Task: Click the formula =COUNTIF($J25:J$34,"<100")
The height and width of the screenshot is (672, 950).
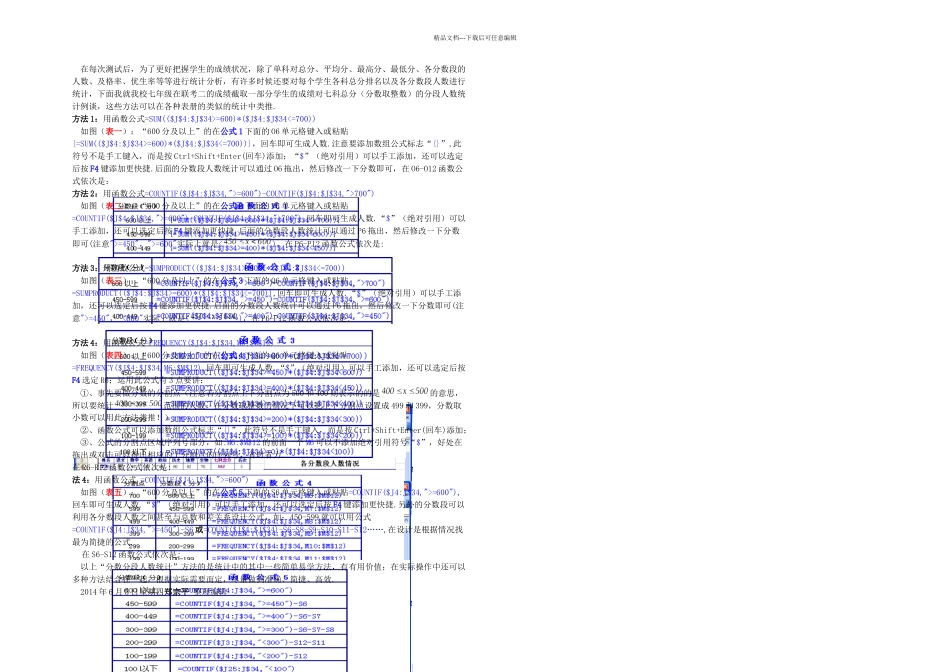Action: pyautogui.click(x=236, y=668)
